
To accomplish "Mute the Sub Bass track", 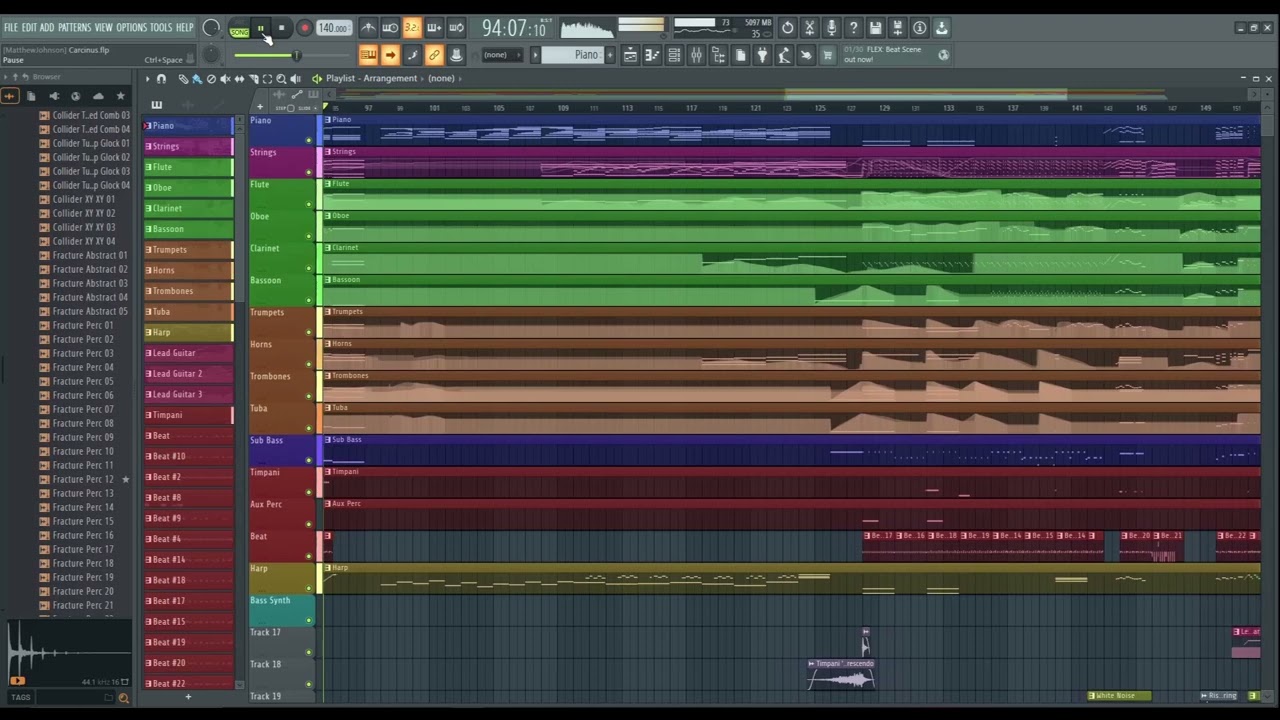I will tap(309, 460).
